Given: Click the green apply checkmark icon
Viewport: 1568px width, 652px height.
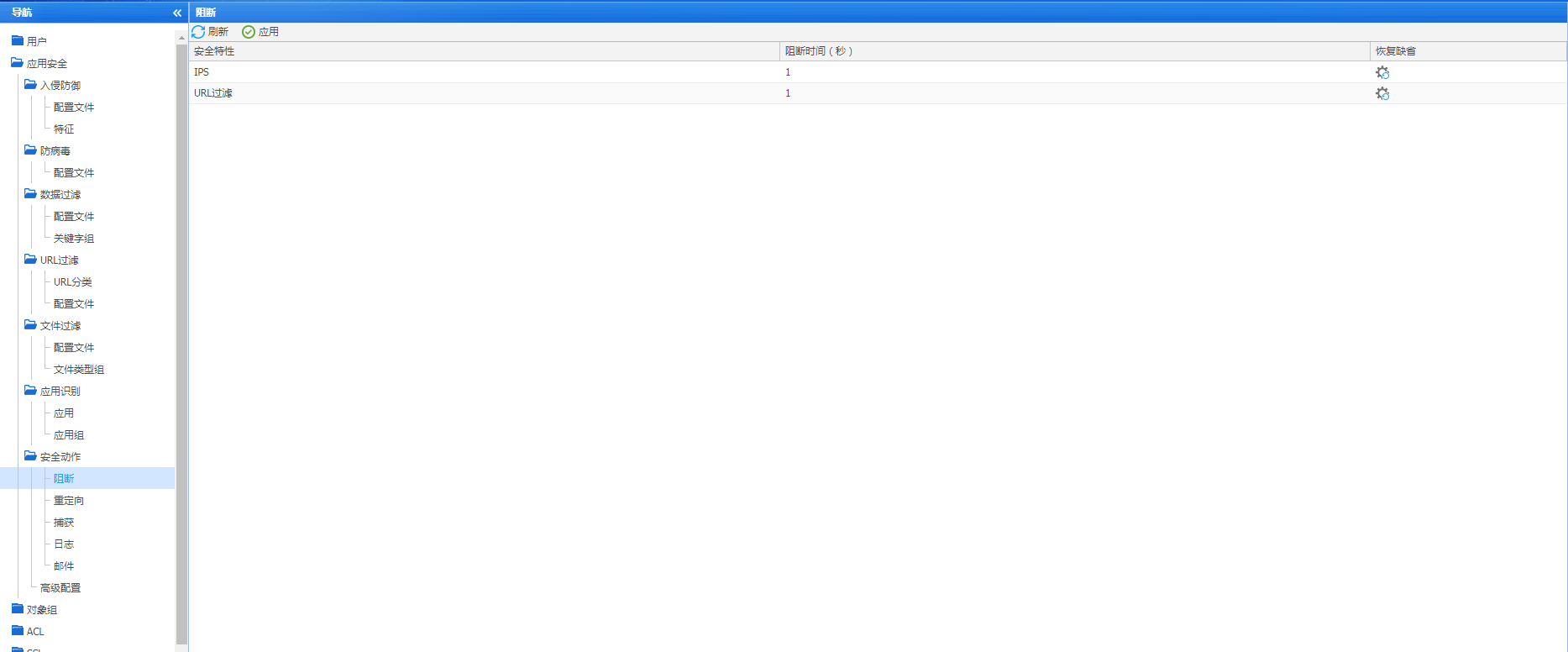Looking at the screenshot, I should click(249, 32).
